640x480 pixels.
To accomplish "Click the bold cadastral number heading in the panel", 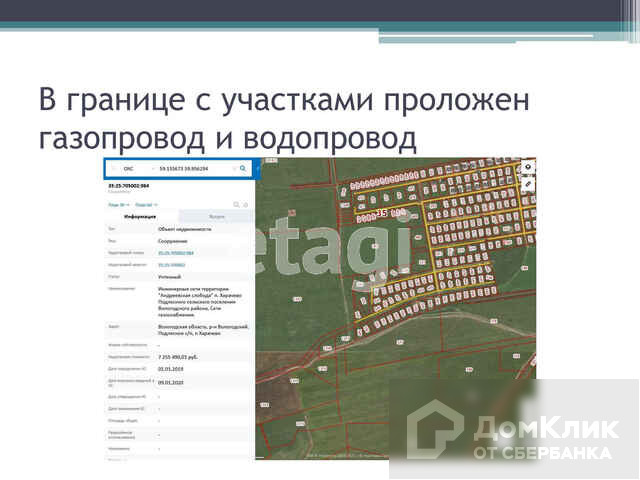I will point(129,186).
